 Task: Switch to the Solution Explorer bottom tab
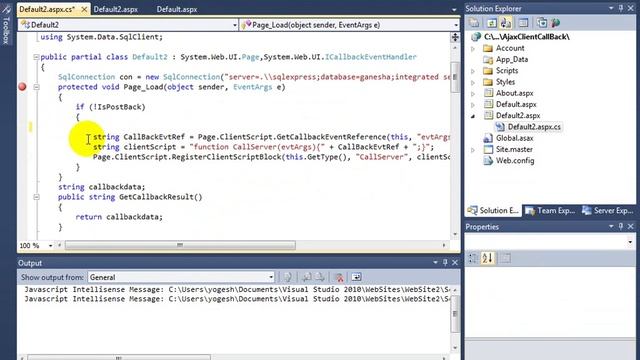tap(493, 211)
